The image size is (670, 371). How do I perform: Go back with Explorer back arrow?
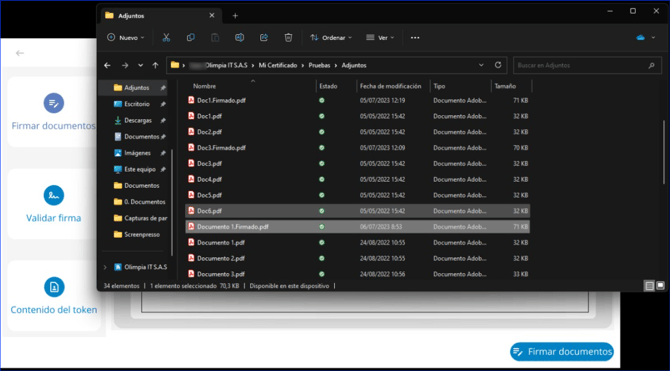(107, 65)
